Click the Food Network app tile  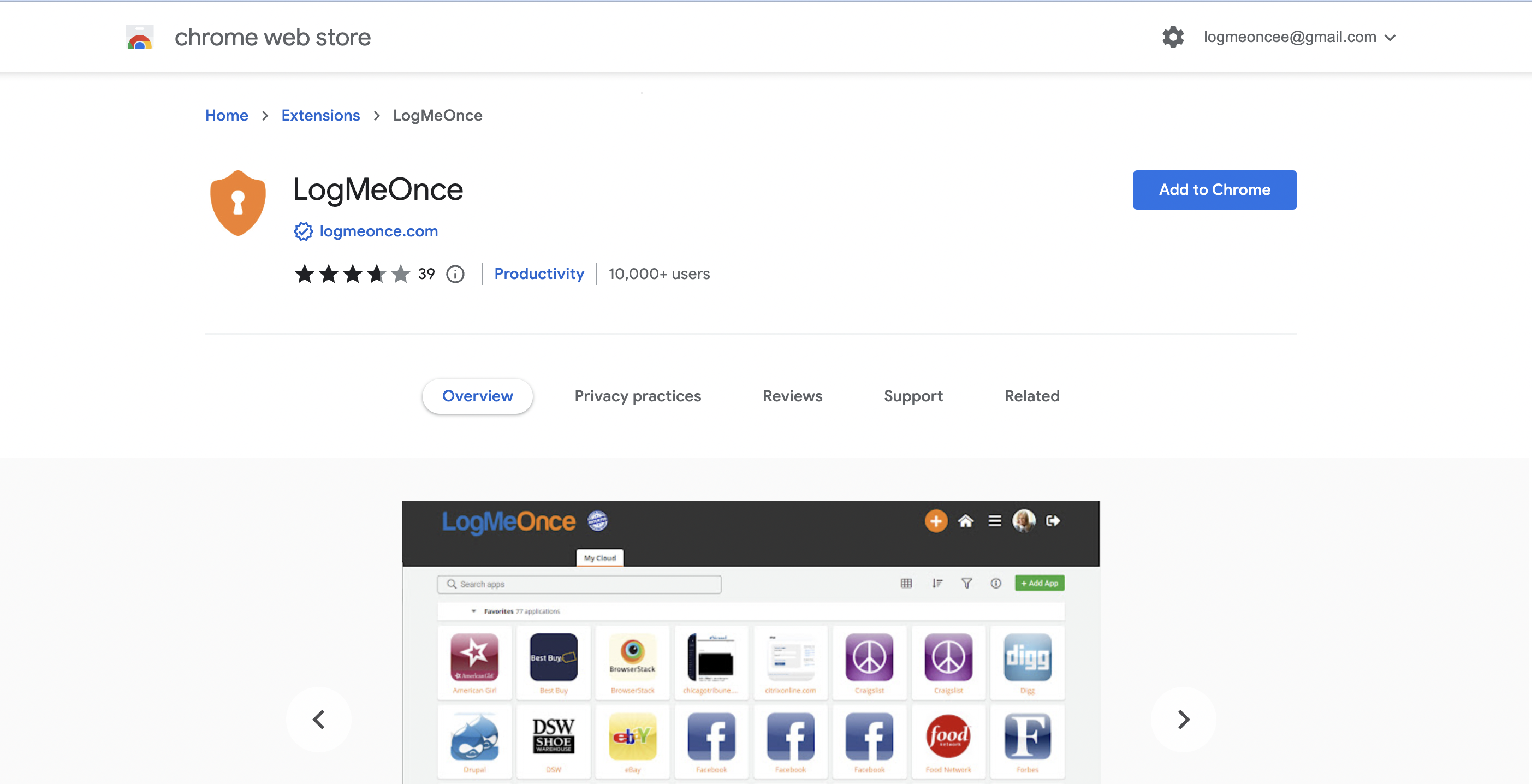point(948,742)
